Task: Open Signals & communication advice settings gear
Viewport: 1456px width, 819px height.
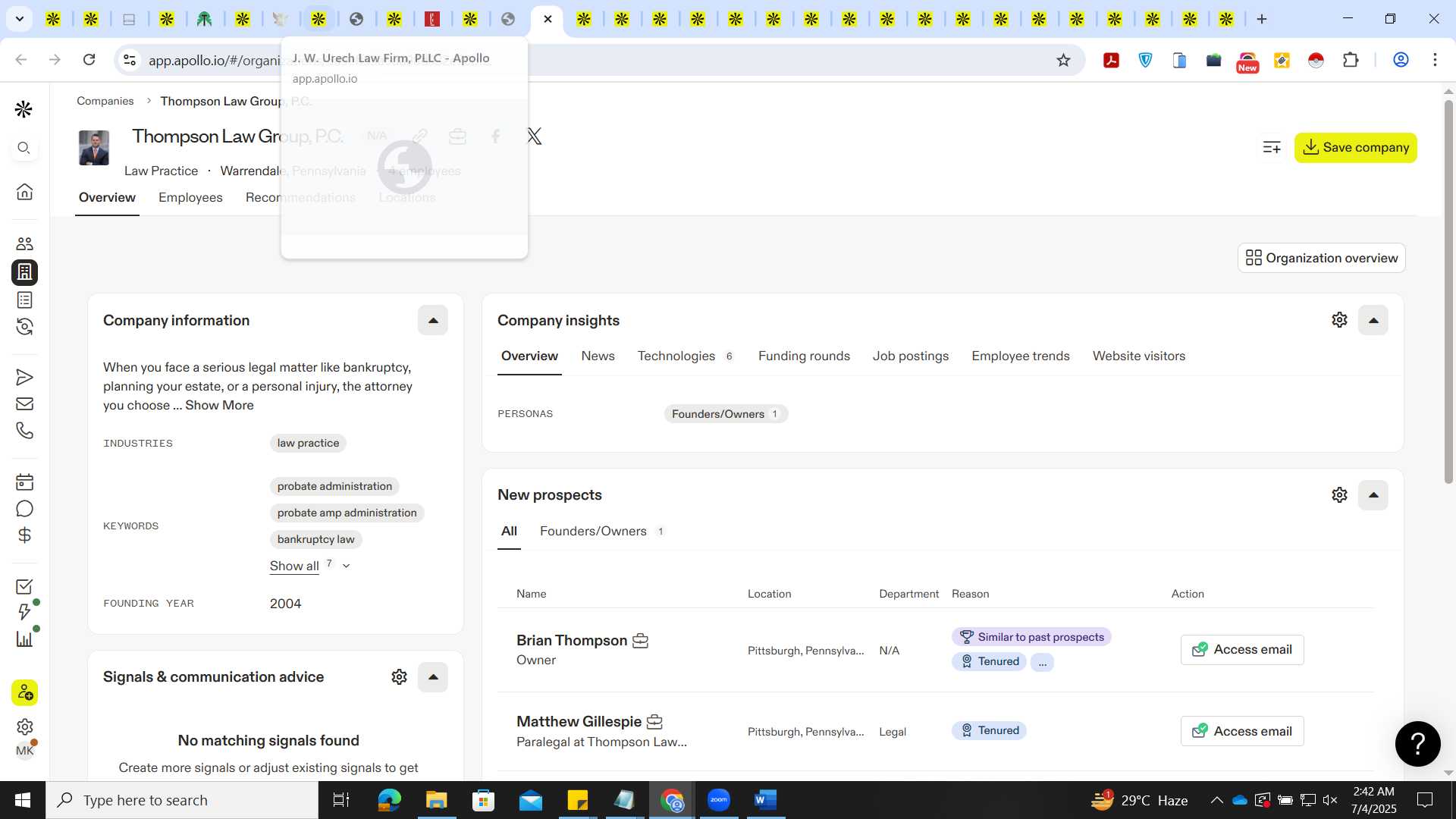Action: tap(399, 677)
